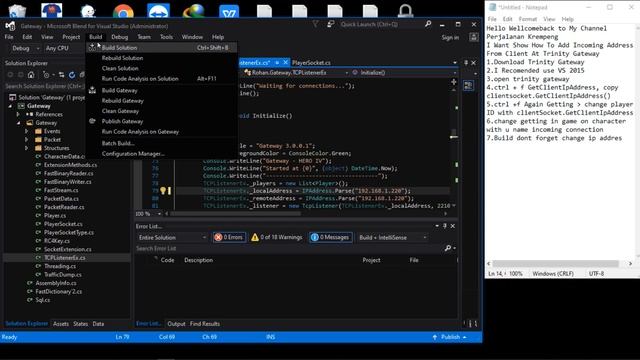Select Sql.cs in Solution Explorer

(42, 300)
